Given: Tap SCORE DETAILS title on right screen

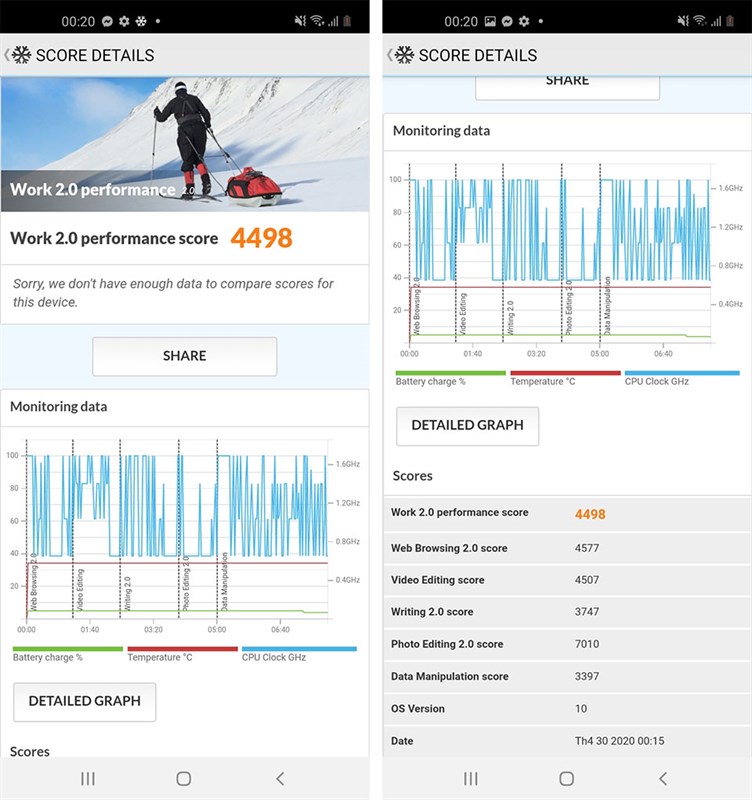Looking at the screenshot, I should 478,55.
